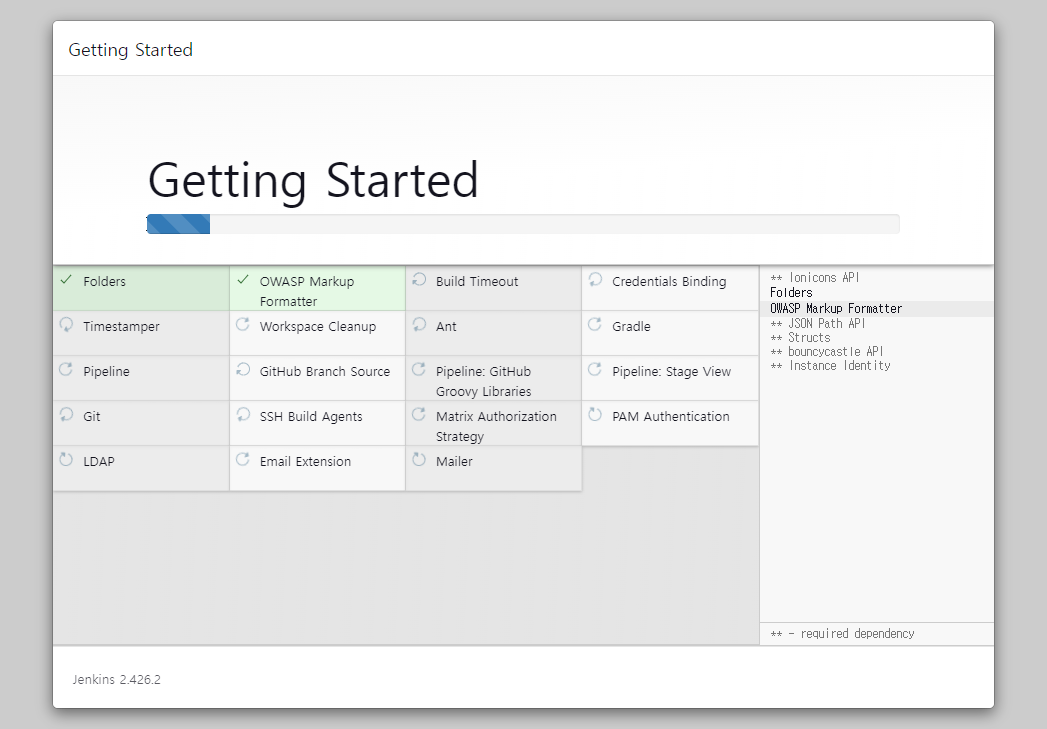Viewport: 1047px width, 729px height.
Task: Click the Credentials Binding plugin name
Action: (669, 282)
